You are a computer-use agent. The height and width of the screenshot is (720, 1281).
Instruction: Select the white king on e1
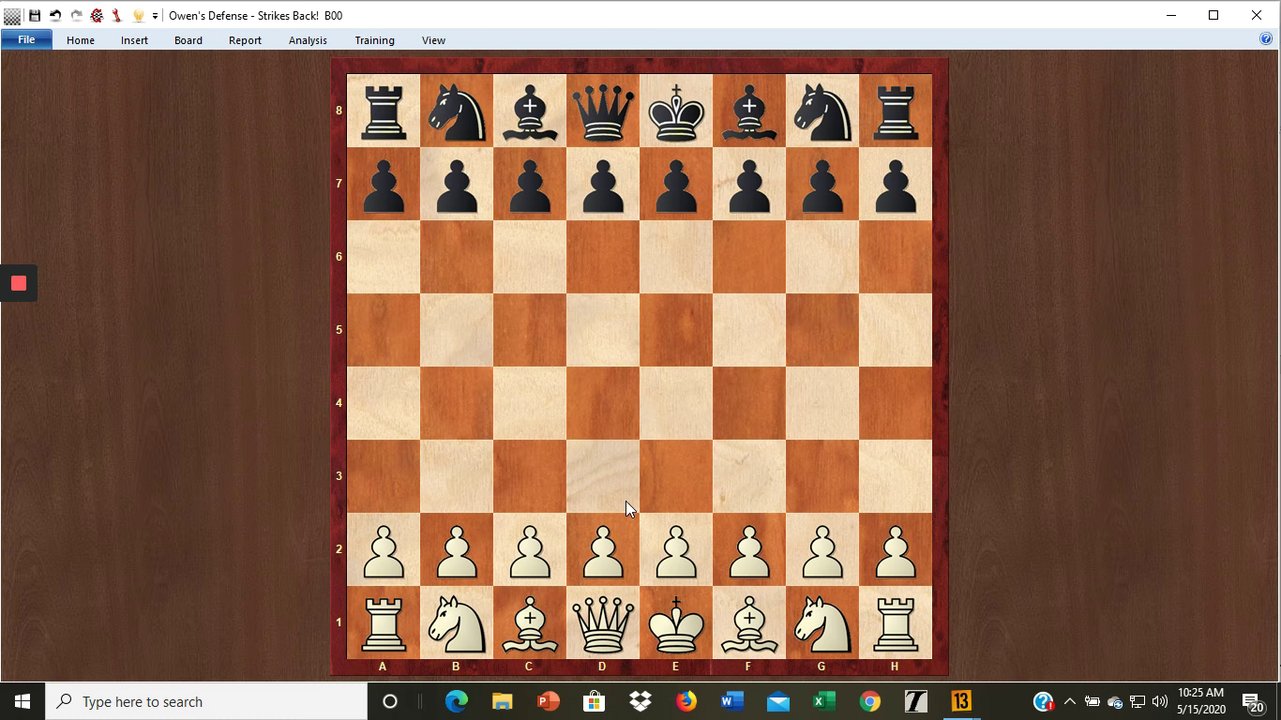tap(676, 623)
